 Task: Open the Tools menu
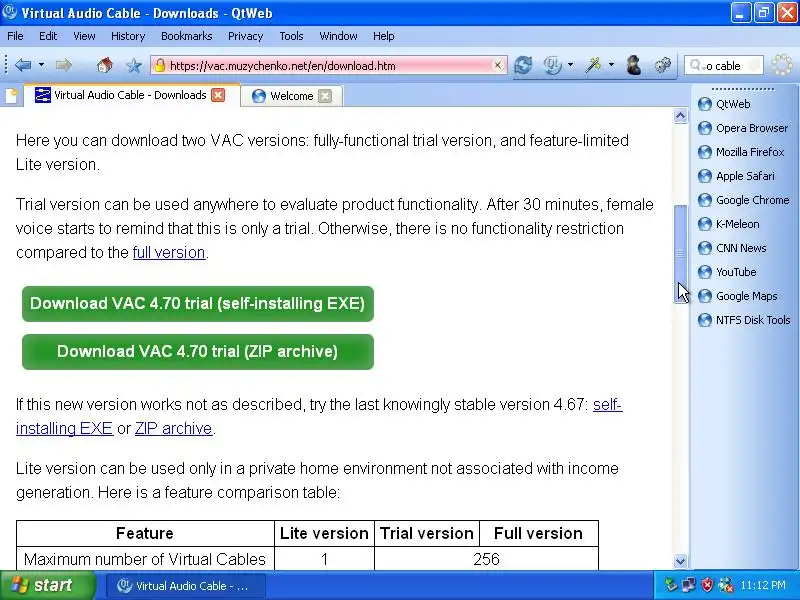coord(291,36)
